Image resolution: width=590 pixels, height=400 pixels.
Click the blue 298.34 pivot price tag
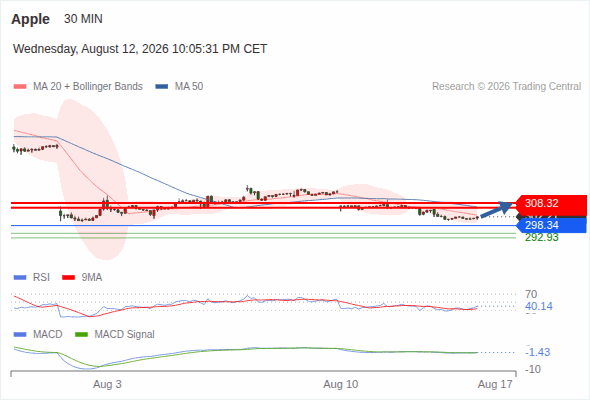click(x=551, y=225)
